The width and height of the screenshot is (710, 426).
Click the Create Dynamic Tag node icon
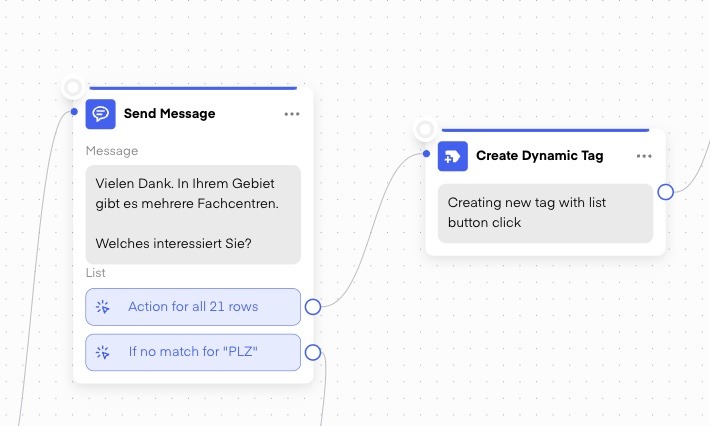tap(452, 156)
